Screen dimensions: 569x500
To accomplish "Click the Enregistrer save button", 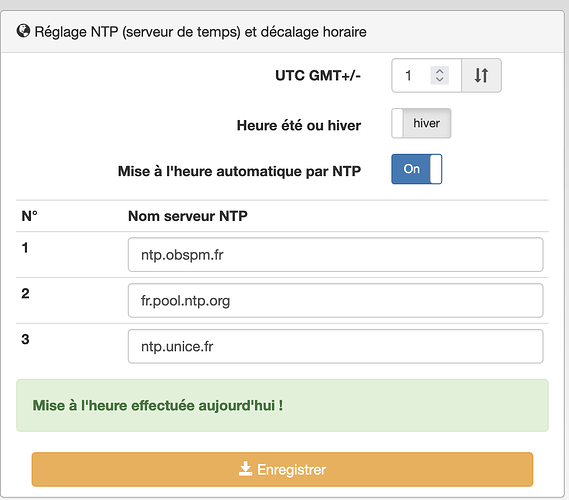I will [x=282, y=469].
